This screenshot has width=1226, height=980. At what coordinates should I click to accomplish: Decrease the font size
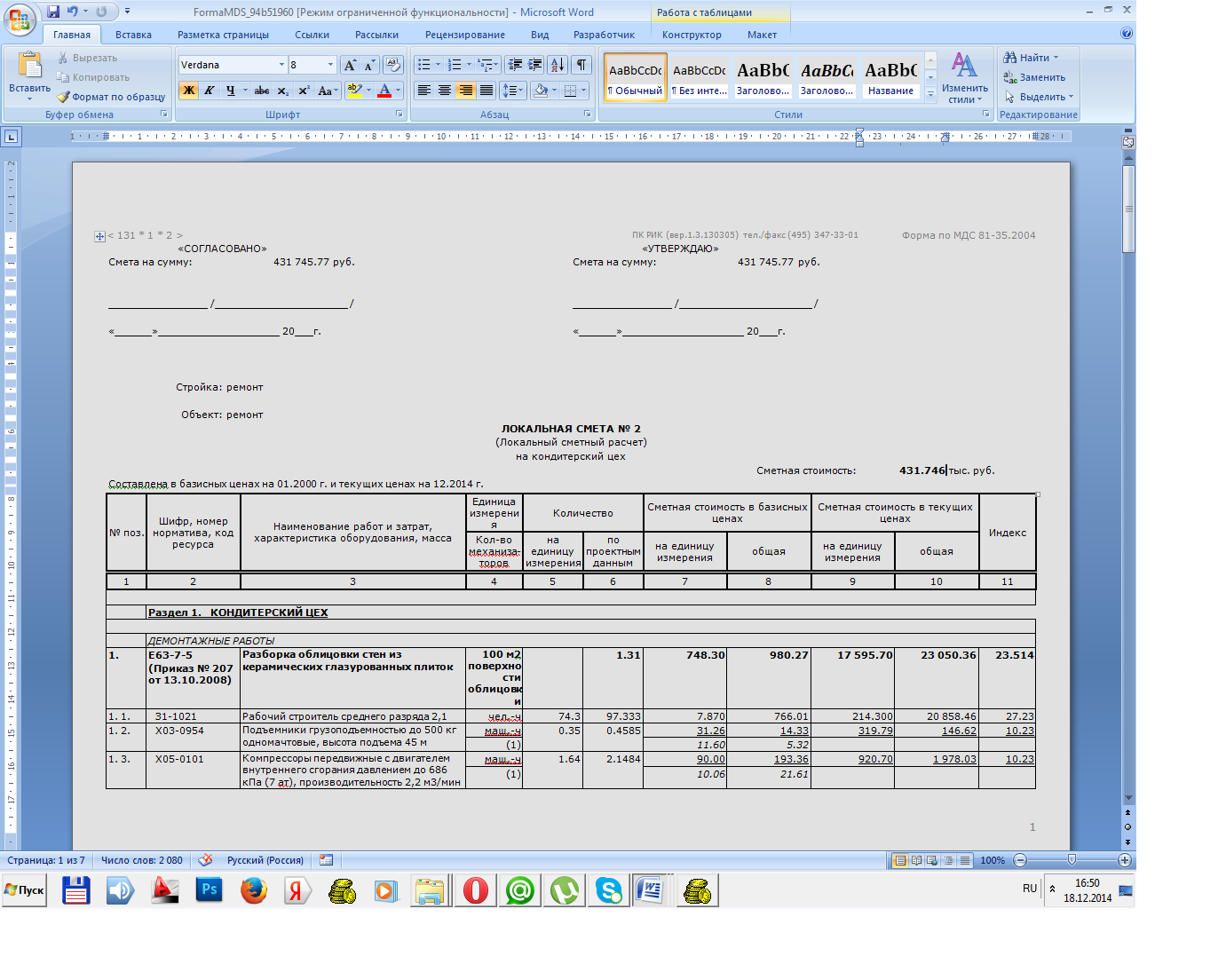tap(369, 65)
